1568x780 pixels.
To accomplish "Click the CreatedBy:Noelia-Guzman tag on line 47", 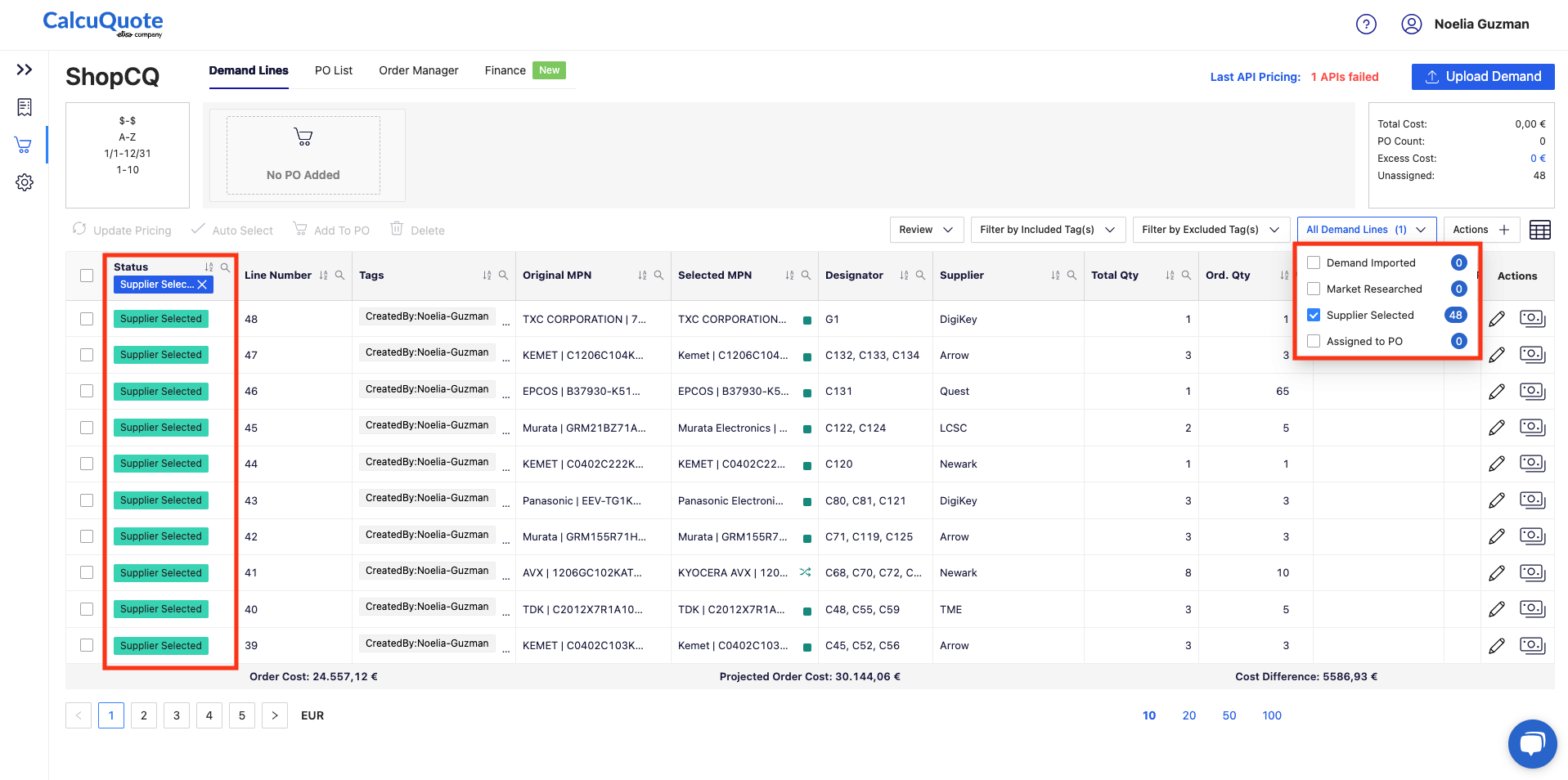I will click(x=427, y=352).
